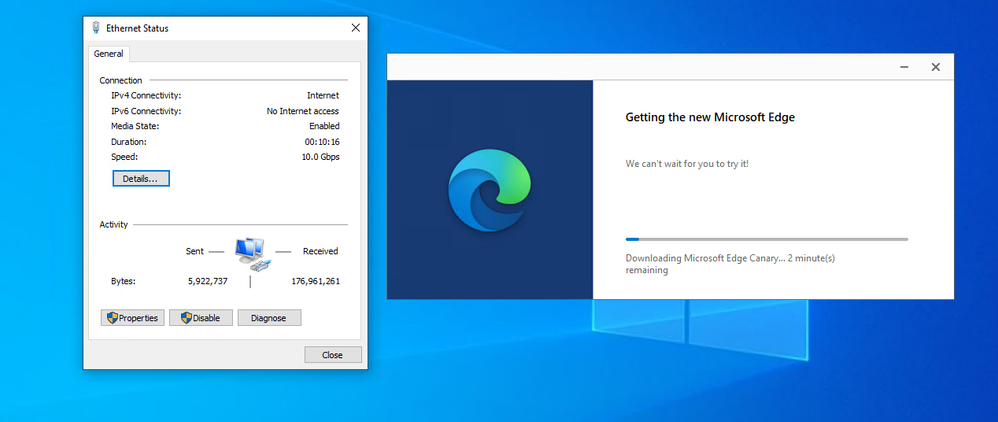
Task: Click the 'Connection' group heading
Action: pyautogui.click(x=121, y=80)
